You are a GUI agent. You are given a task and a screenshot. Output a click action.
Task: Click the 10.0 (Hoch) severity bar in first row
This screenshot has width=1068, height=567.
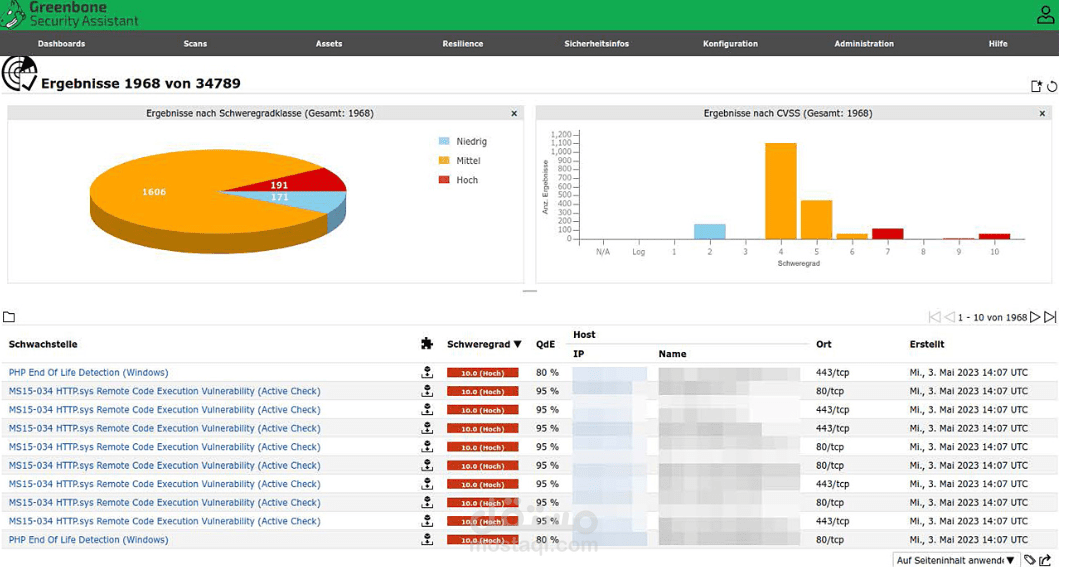(x=482, y=373)
